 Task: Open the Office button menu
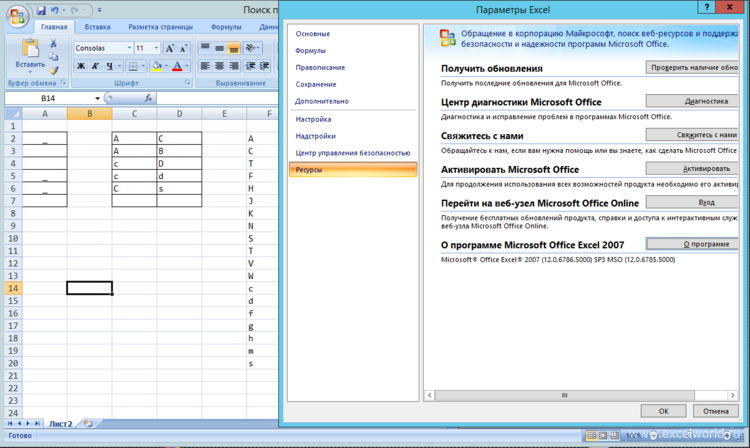click(17, 16)
